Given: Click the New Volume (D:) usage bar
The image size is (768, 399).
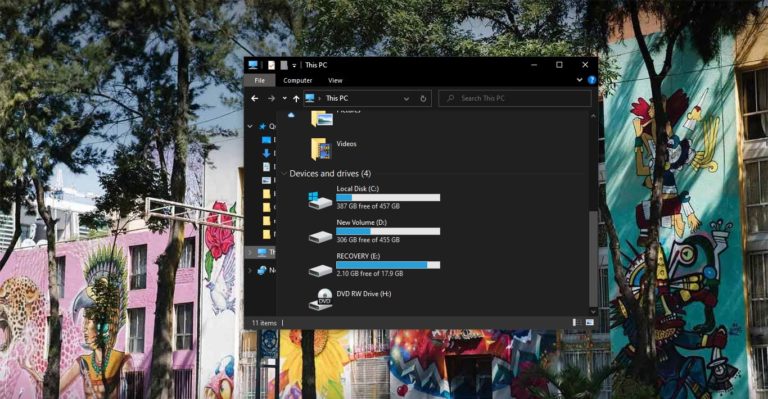Looking at the screenshot, I should click(388, 232).
